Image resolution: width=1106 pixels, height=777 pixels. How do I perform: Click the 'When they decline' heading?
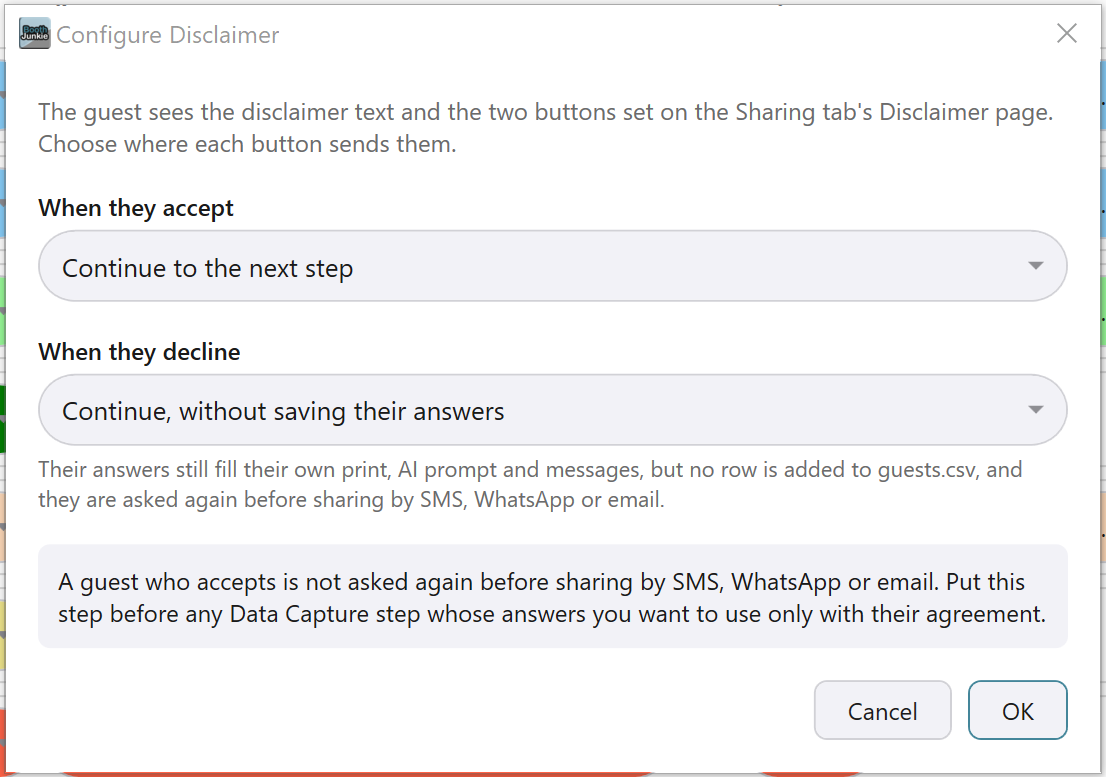coord(139,352)
